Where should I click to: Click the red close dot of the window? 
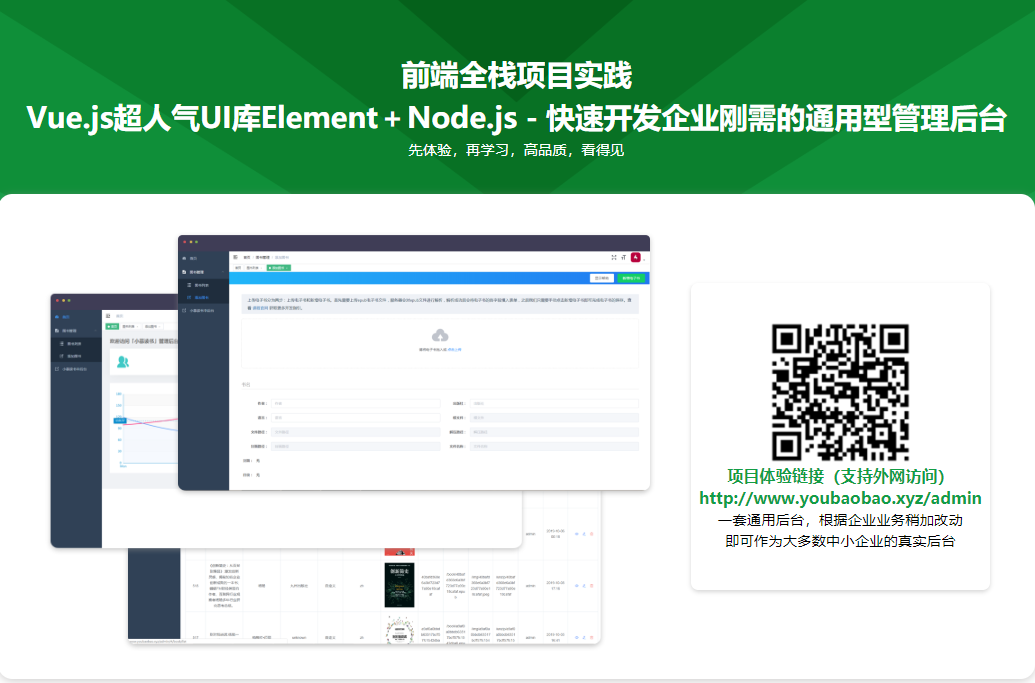point(183,240)
